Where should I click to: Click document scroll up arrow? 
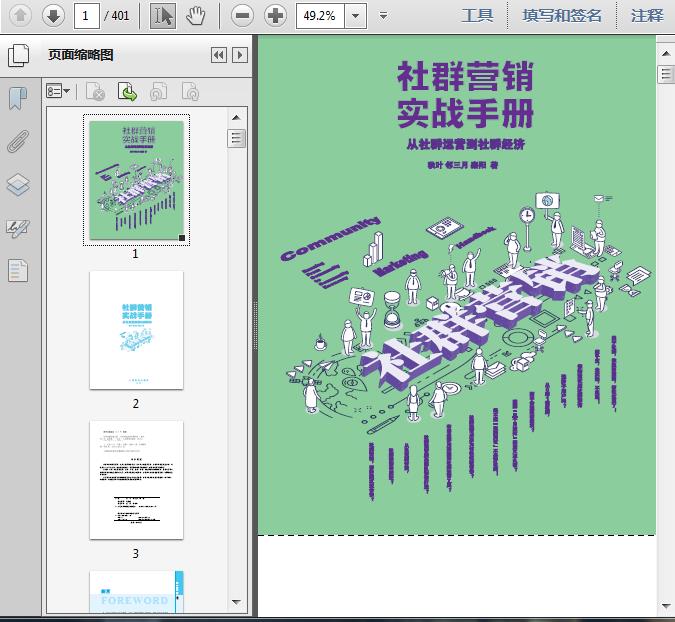click(x=666, y=54)
